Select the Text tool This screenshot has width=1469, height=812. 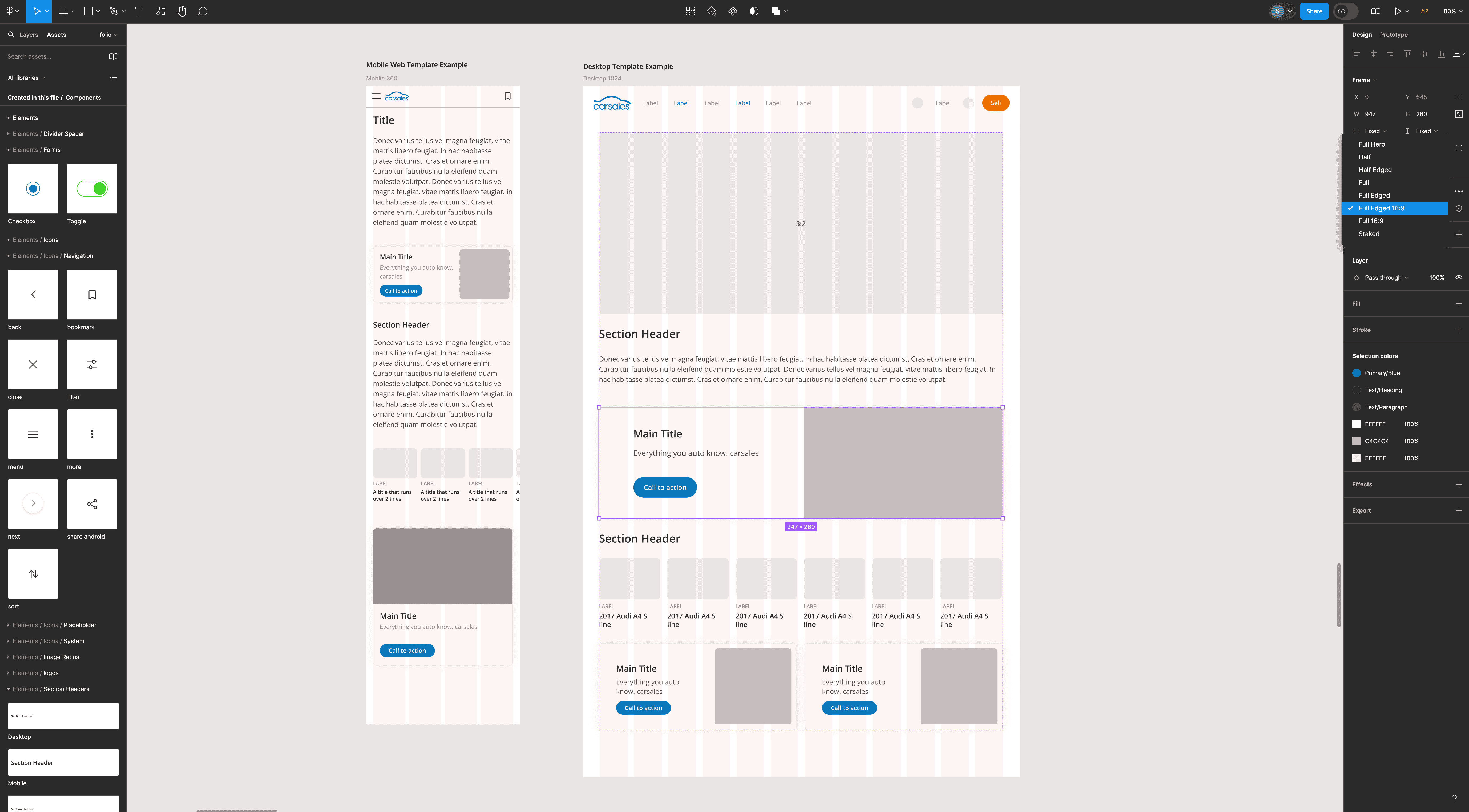139,11
